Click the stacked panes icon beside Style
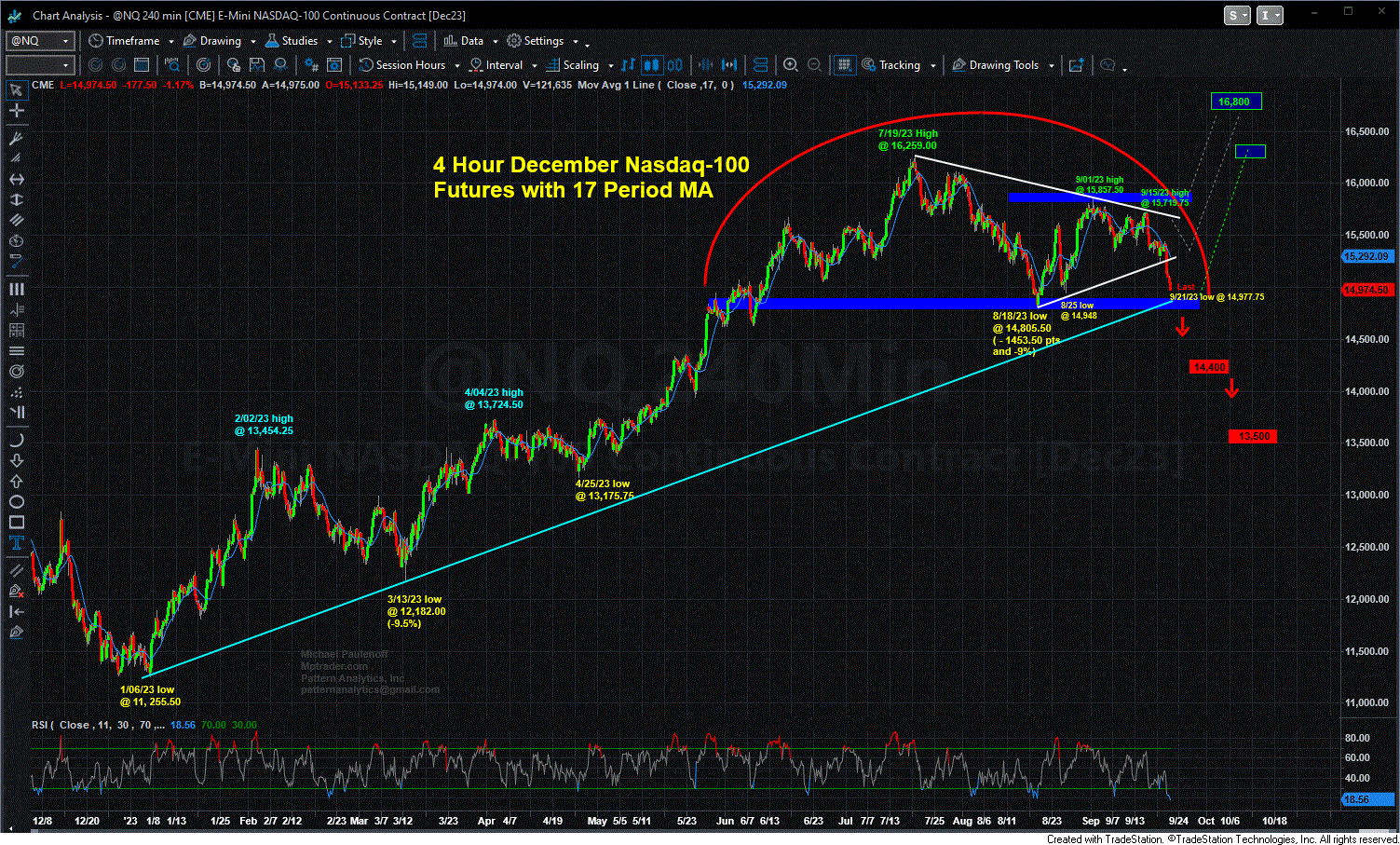Image resolution: width=1400 pixels, height=845 pixels. point(419,41)
